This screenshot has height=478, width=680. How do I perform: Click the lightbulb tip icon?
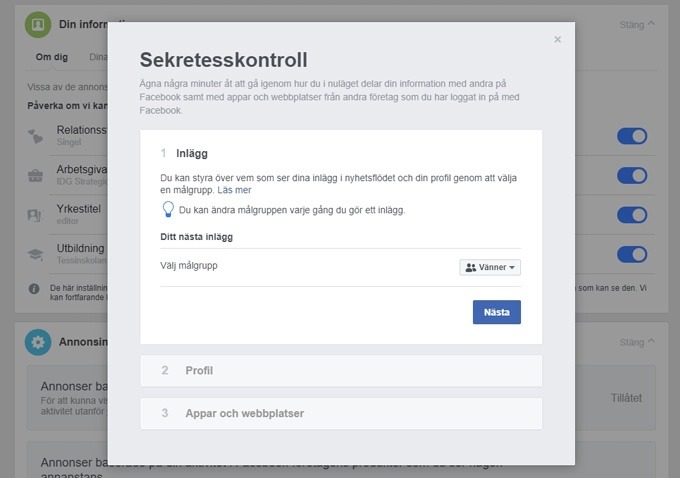pos(168,210)
